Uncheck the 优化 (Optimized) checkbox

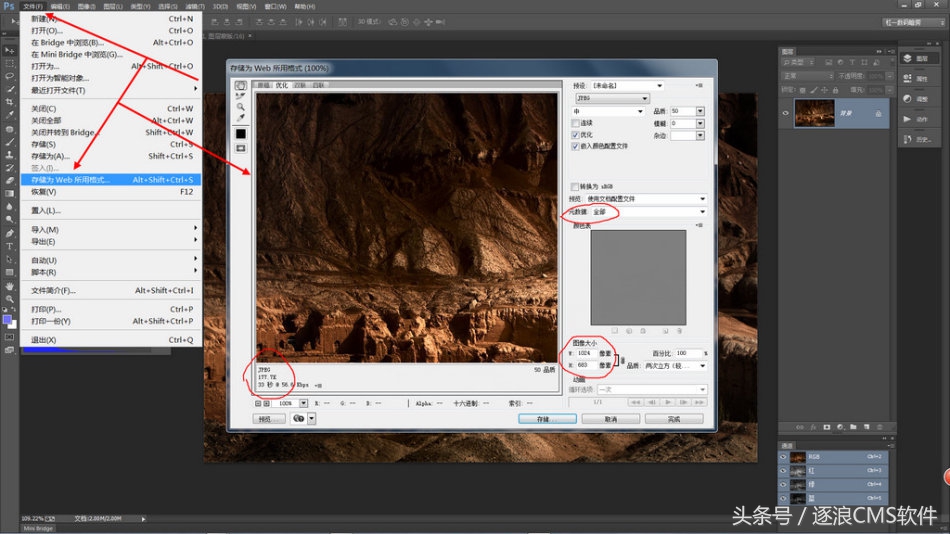point(575,134)
